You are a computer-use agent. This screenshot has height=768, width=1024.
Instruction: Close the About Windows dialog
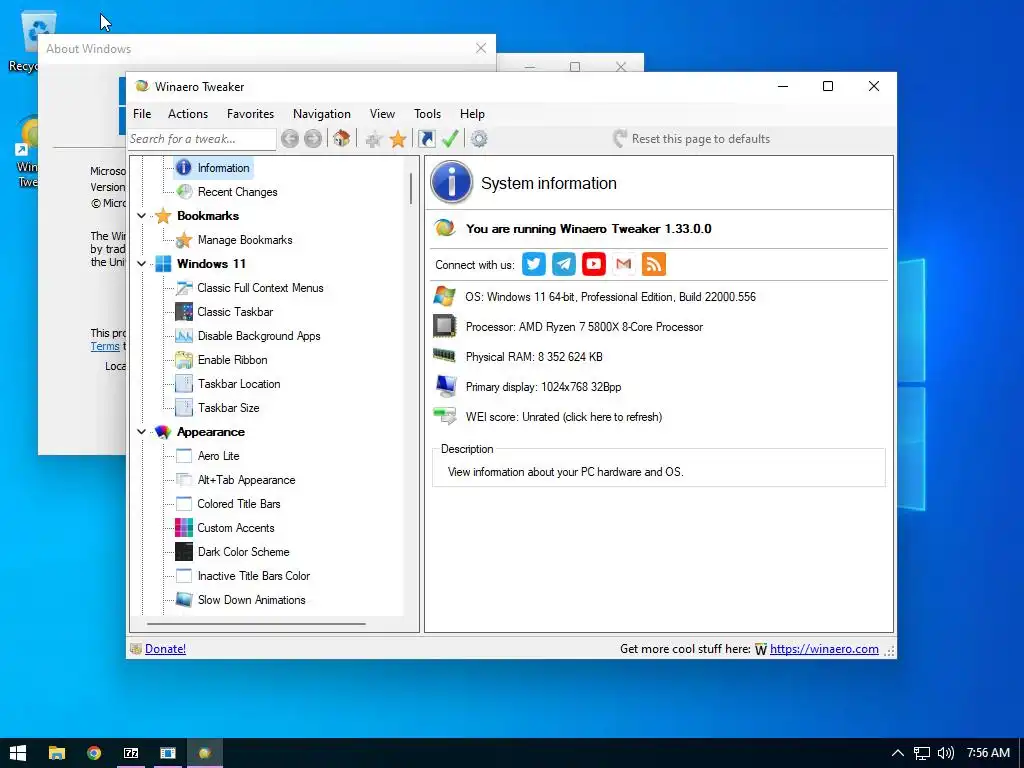(481, 48)
